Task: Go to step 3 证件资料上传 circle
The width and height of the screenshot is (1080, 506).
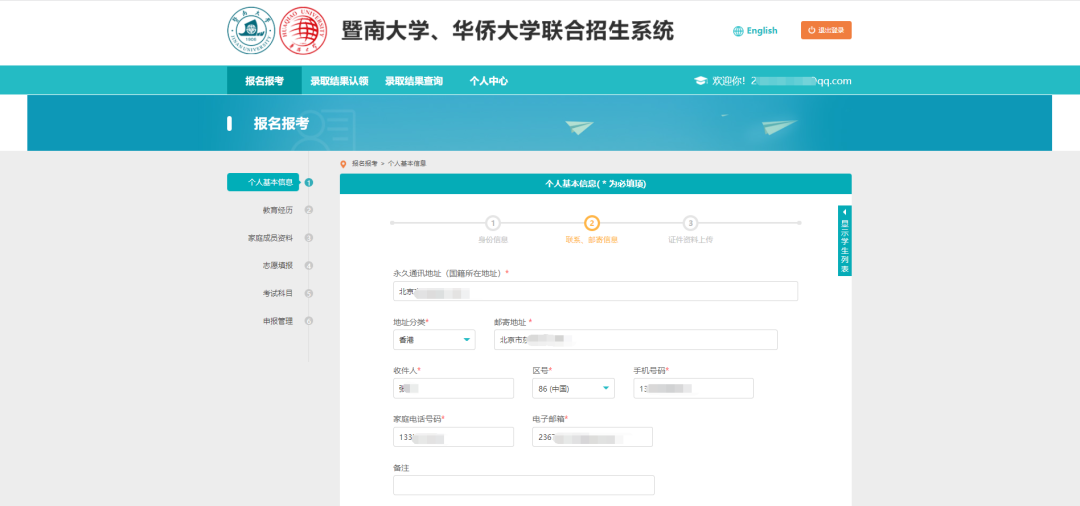Action: (x=690, y=223)
